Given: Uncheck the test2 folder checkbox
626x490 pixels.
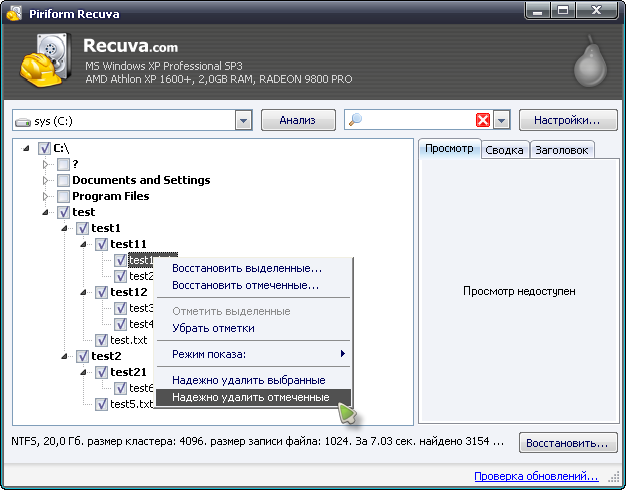Looking at the screenshot, I should [x=82, y=356].
